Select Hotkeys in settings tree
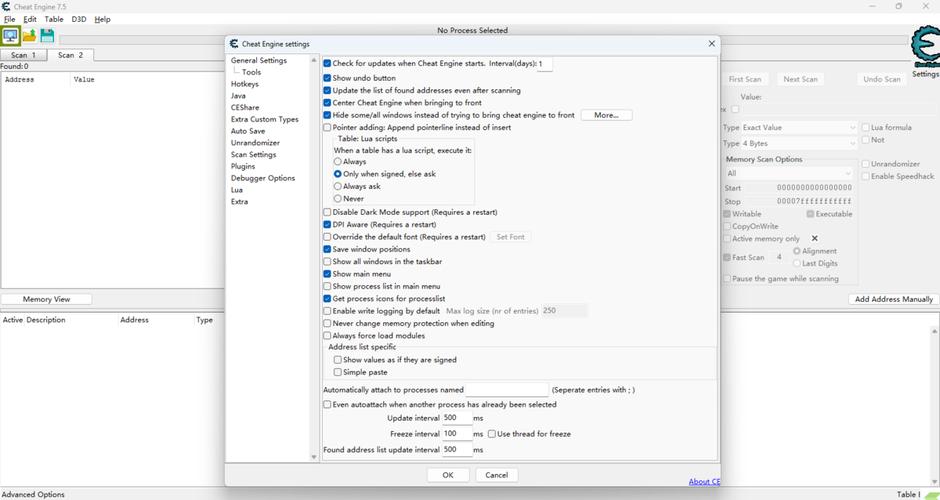This screenshot has width=940, height=500. 245,84
